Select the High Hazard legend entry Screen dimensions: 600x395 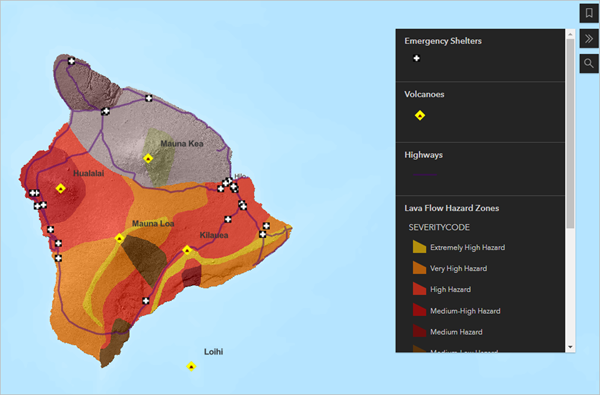pyautogui.click(x=450, y=289)
